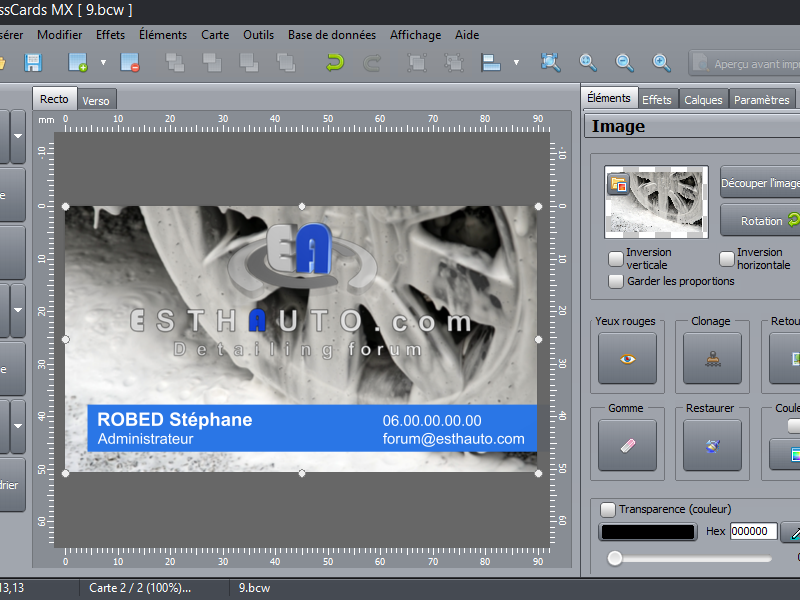
Task: Click the first layer-order toolbar icon
Action: (x=175, y=63)
